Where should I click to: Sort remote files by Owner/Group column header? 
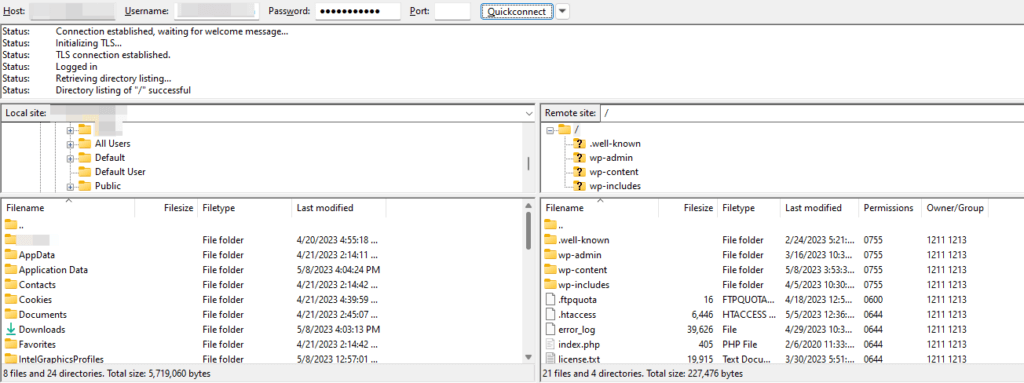(x=954, y=208)
